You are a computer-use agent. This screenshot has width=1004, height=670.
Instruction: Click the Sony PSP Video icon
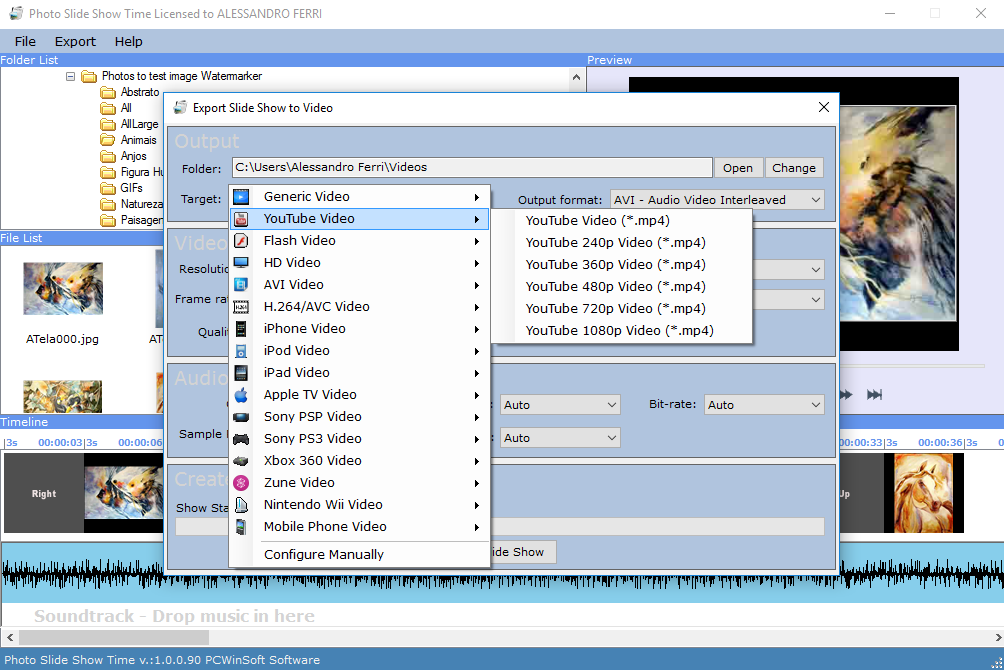241,417
